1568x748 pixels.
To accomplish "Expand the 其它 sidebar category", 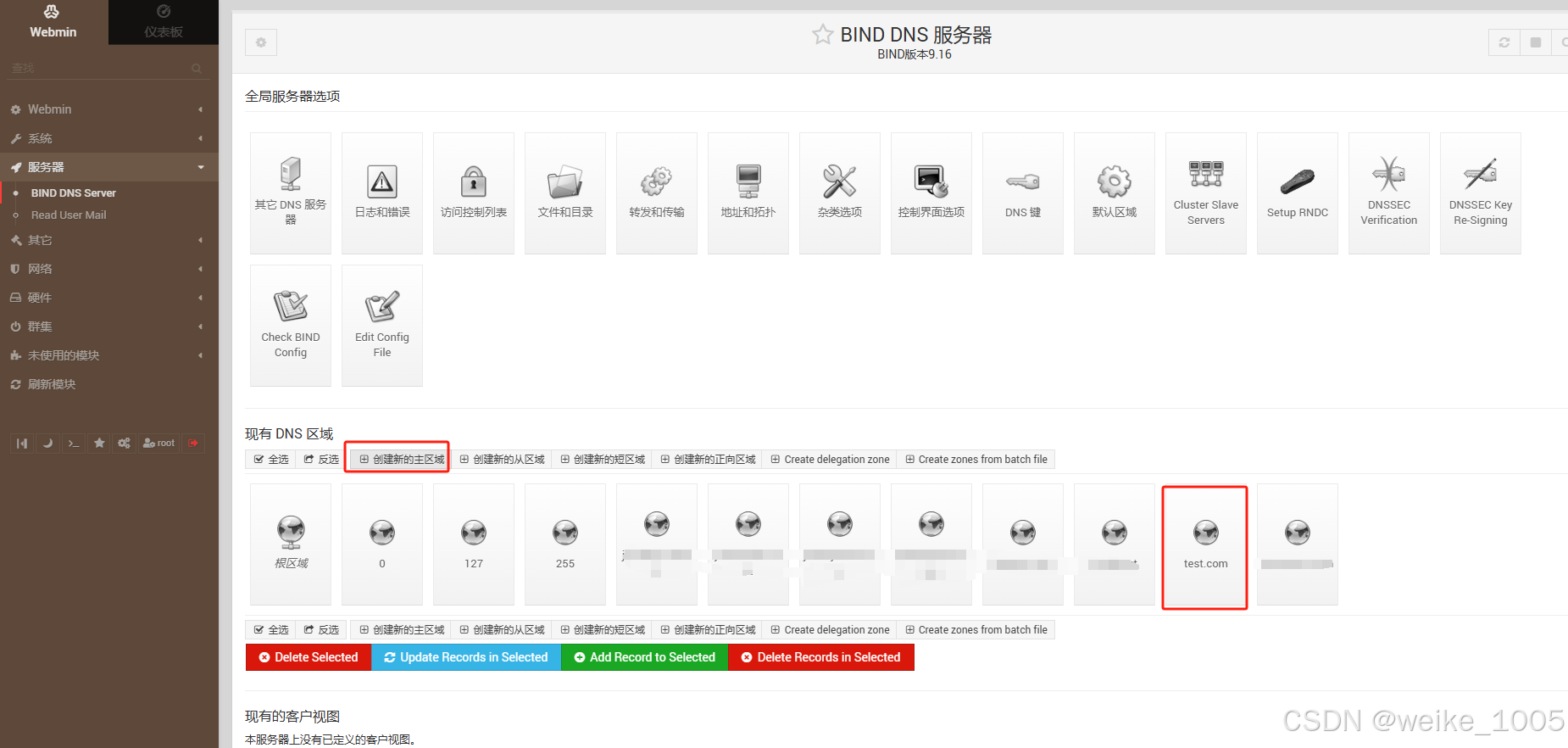I will (x=109, y=240).
